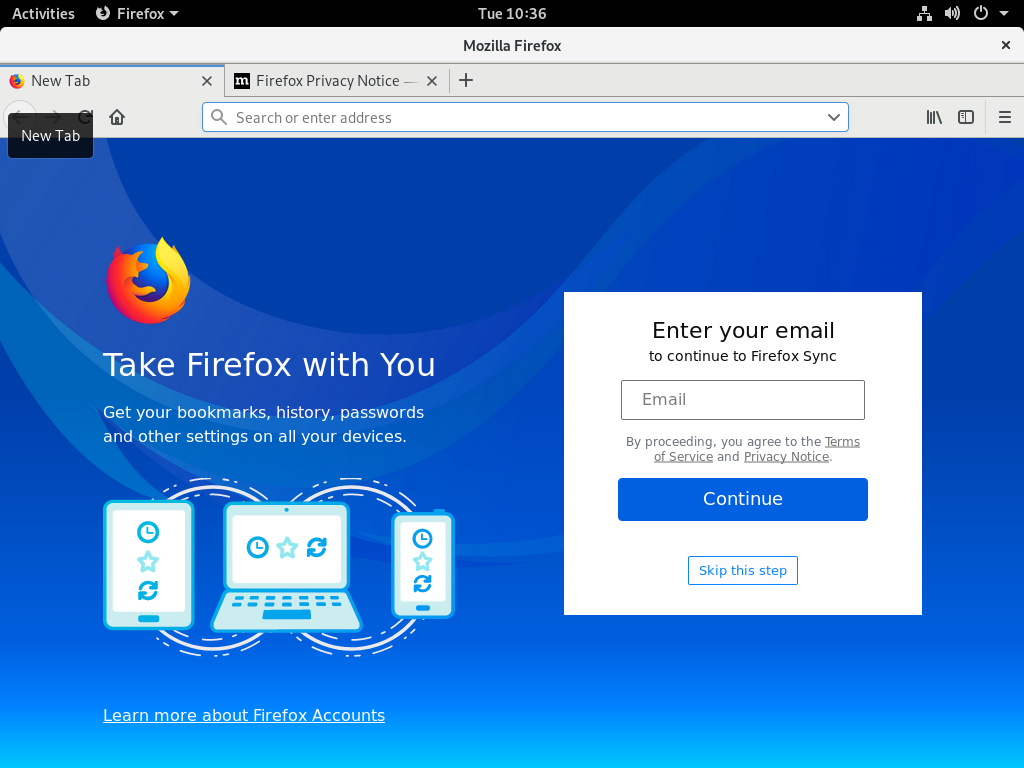Click the Tue 10:36 clock
This screenshot has width=1024, height=768.
(512, 13)
